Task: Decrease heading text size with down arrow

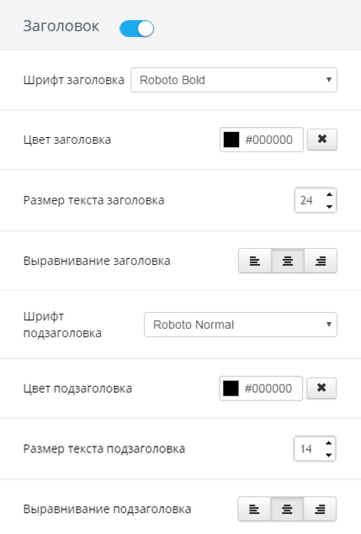Action: (x=329, y=206)
